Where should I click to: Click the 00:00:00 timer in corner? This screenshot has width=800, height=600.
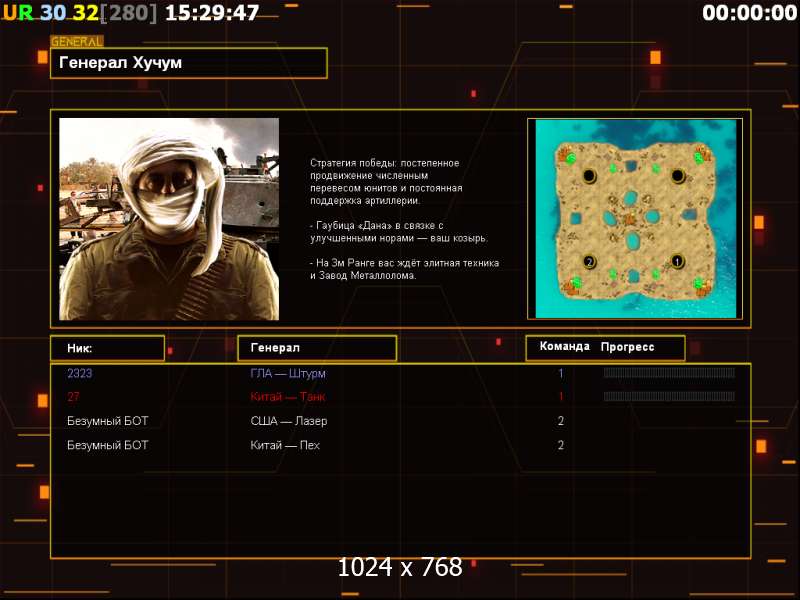click(749, 13)
